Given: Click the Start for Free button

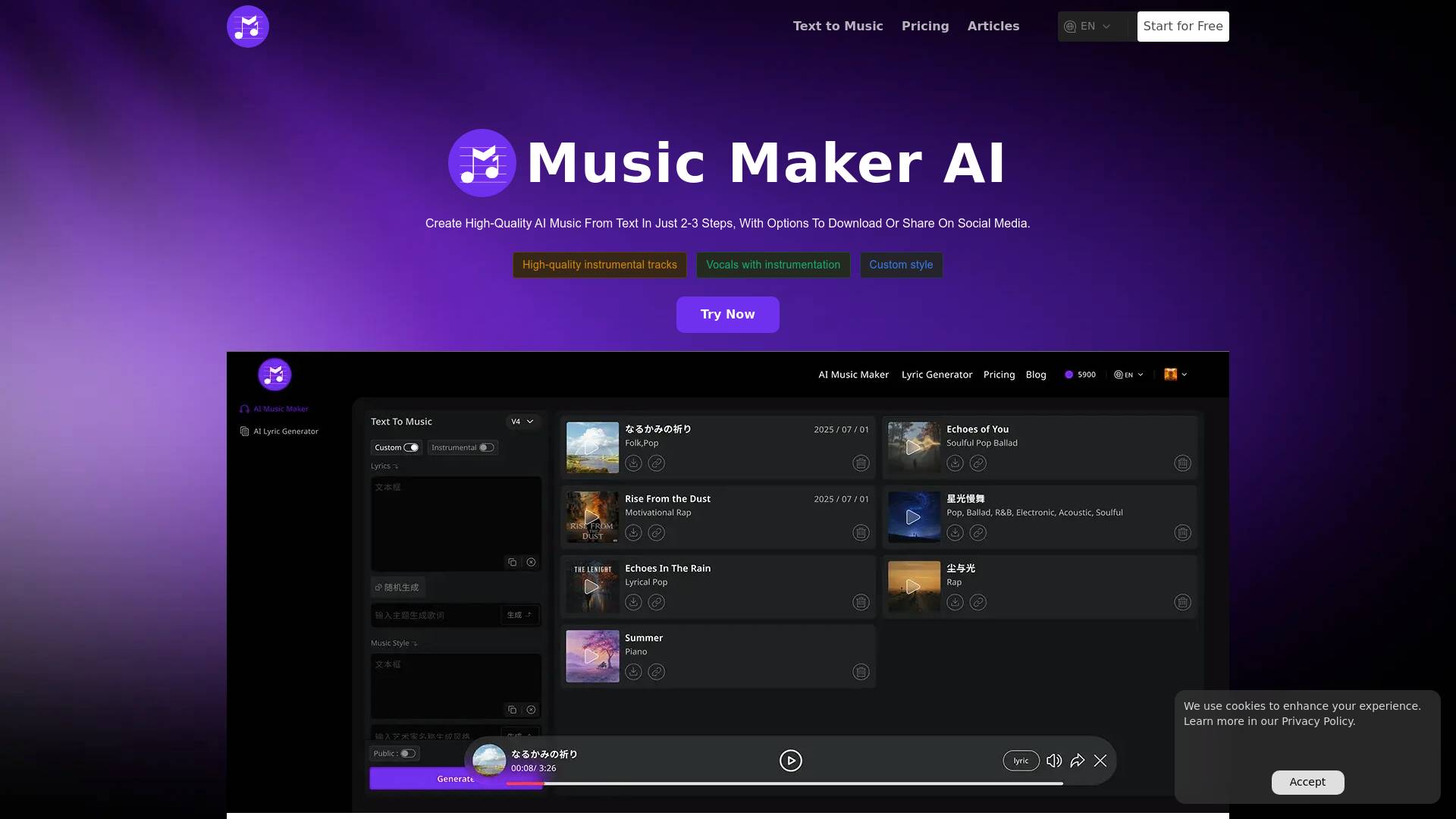Looking at the screenshot, I should pyautogui.click(x=1183, y=27).
